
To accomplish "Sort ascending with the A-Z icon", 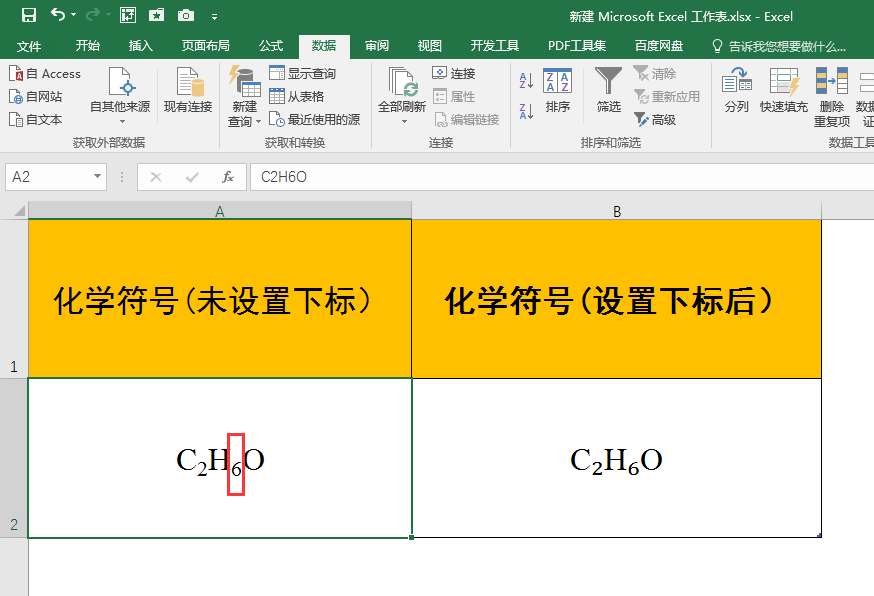I will pos(526,81).
